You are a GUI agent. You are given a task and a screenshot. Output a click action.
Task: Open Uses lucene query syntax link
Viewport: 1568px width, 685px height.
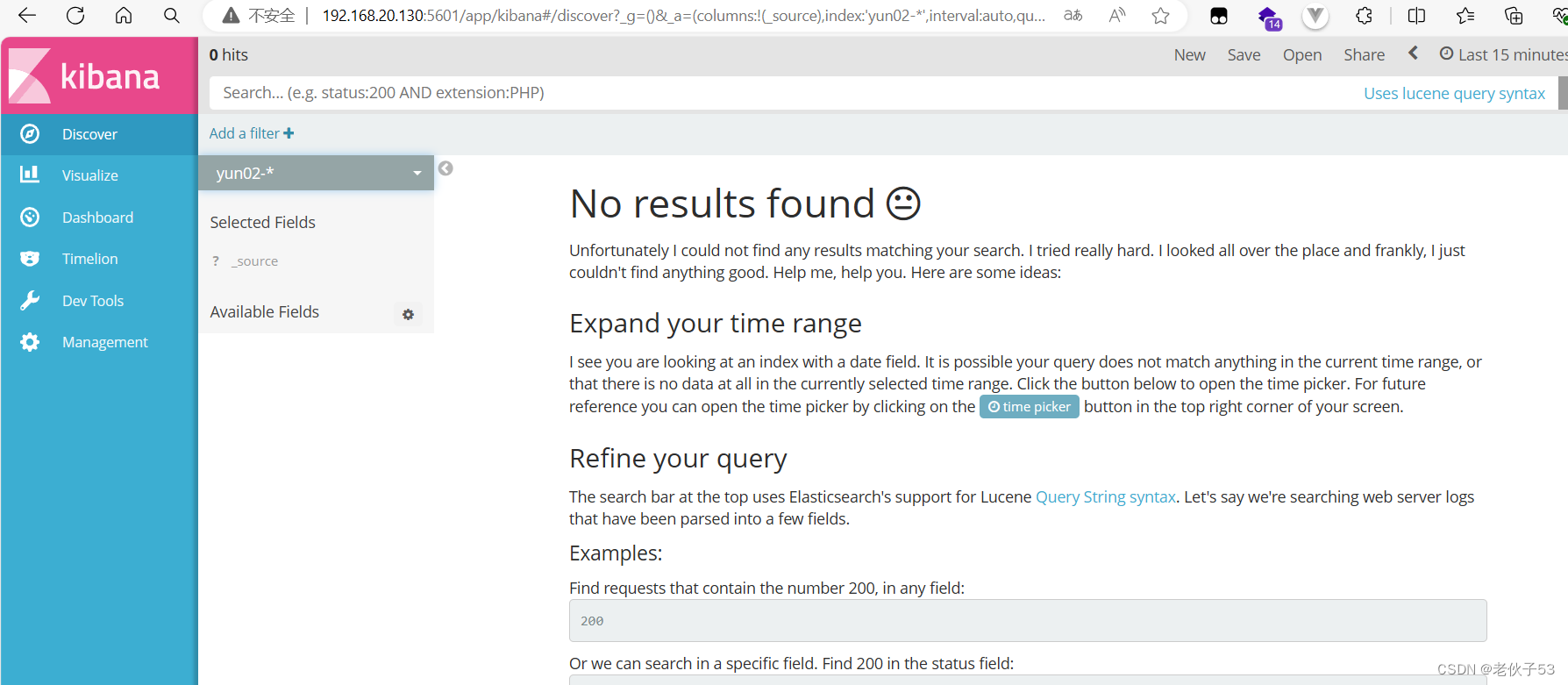coord(1454,93)
